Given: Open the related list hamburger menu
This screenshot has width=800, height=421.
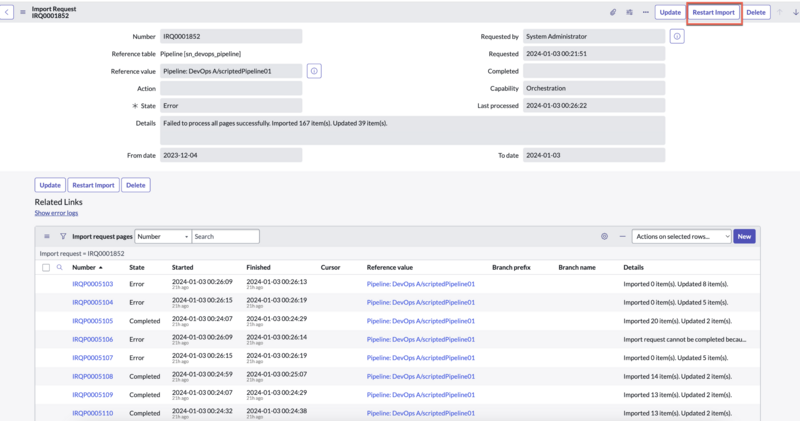Looking at the screenshot, I should click(47, 236).
